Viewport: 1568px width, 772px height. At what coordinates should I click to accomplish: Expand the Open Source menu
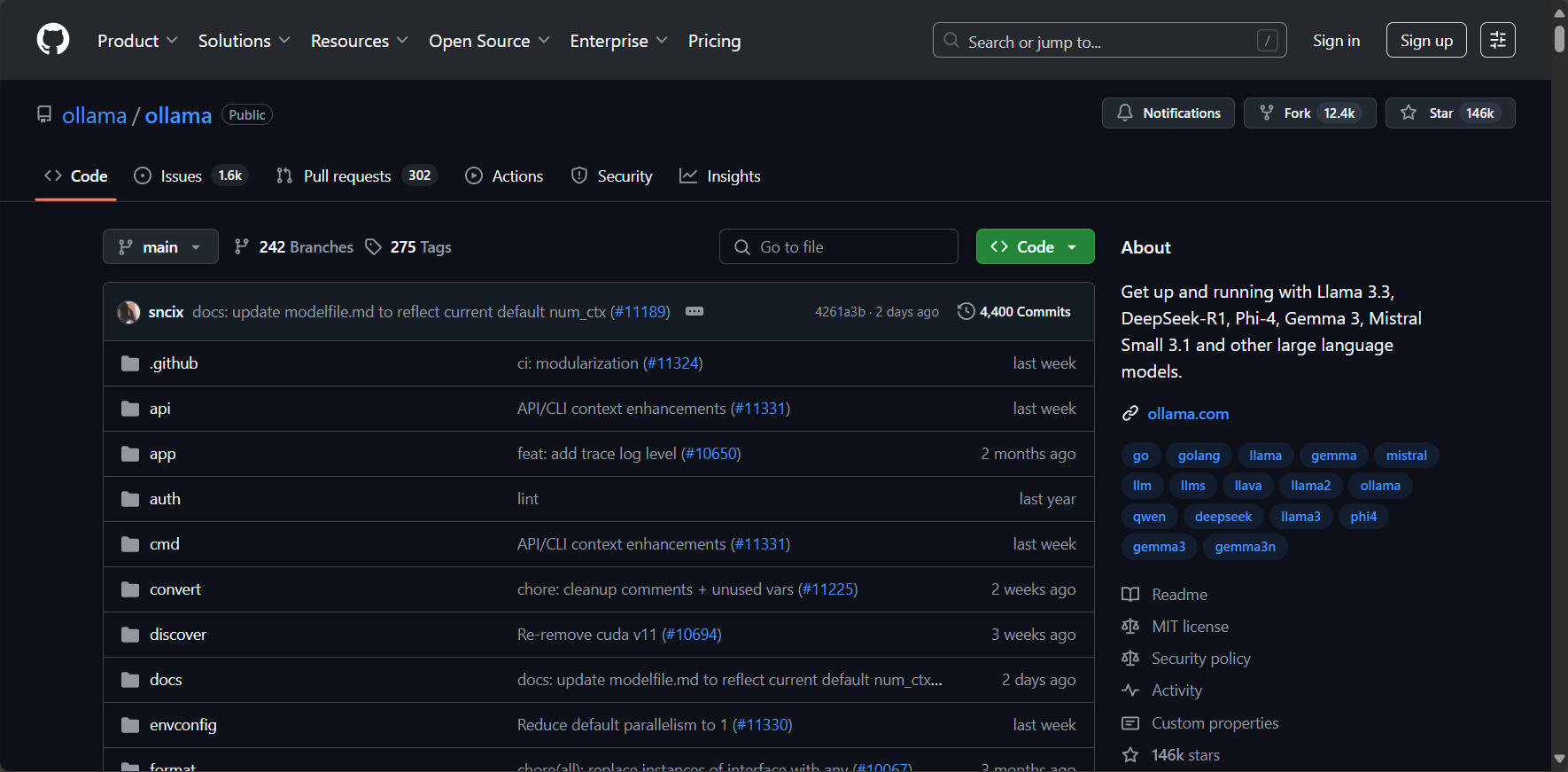(x=489, y=41)
